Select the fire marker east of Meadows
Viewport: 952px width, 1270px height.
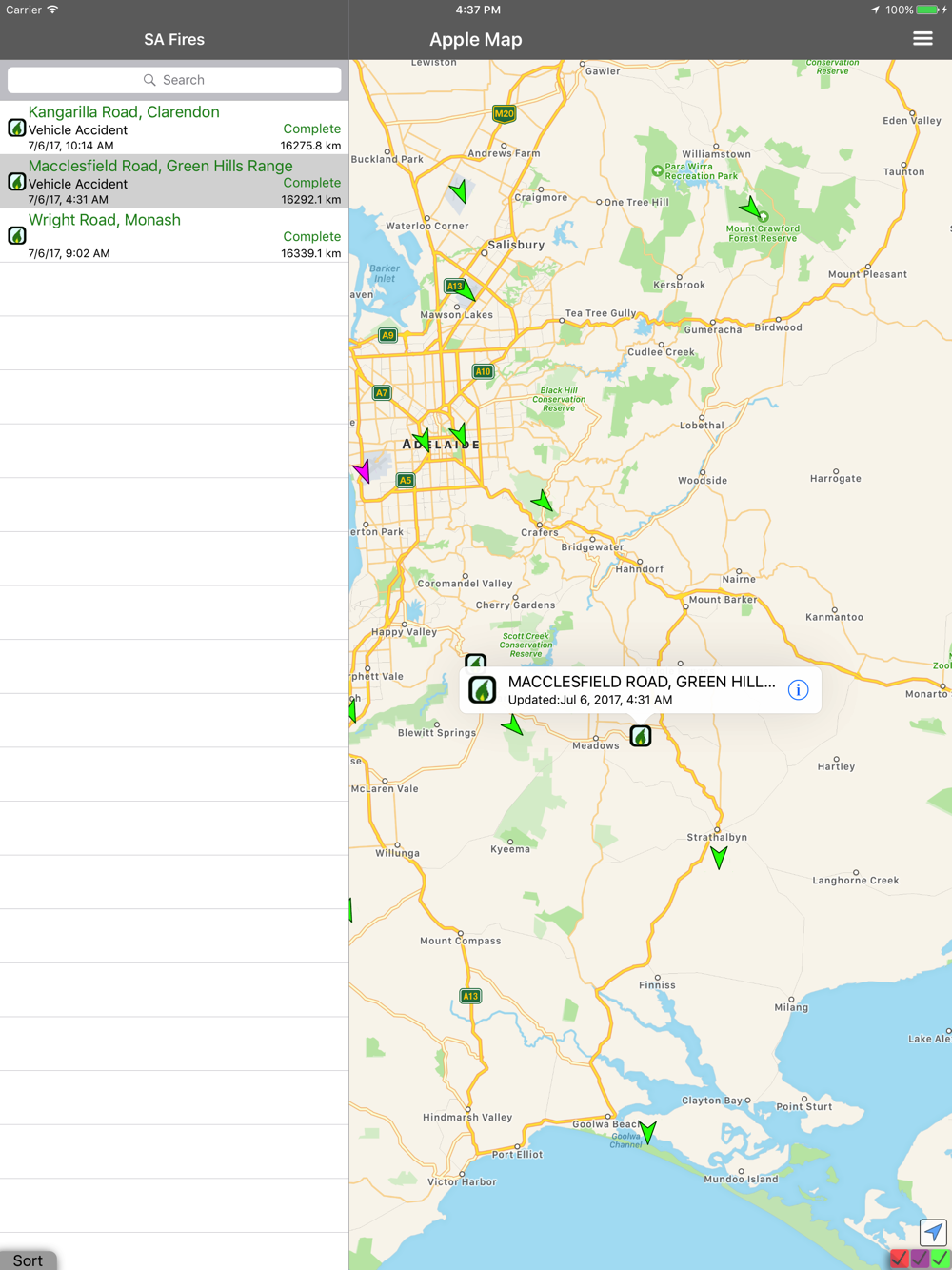641,736
